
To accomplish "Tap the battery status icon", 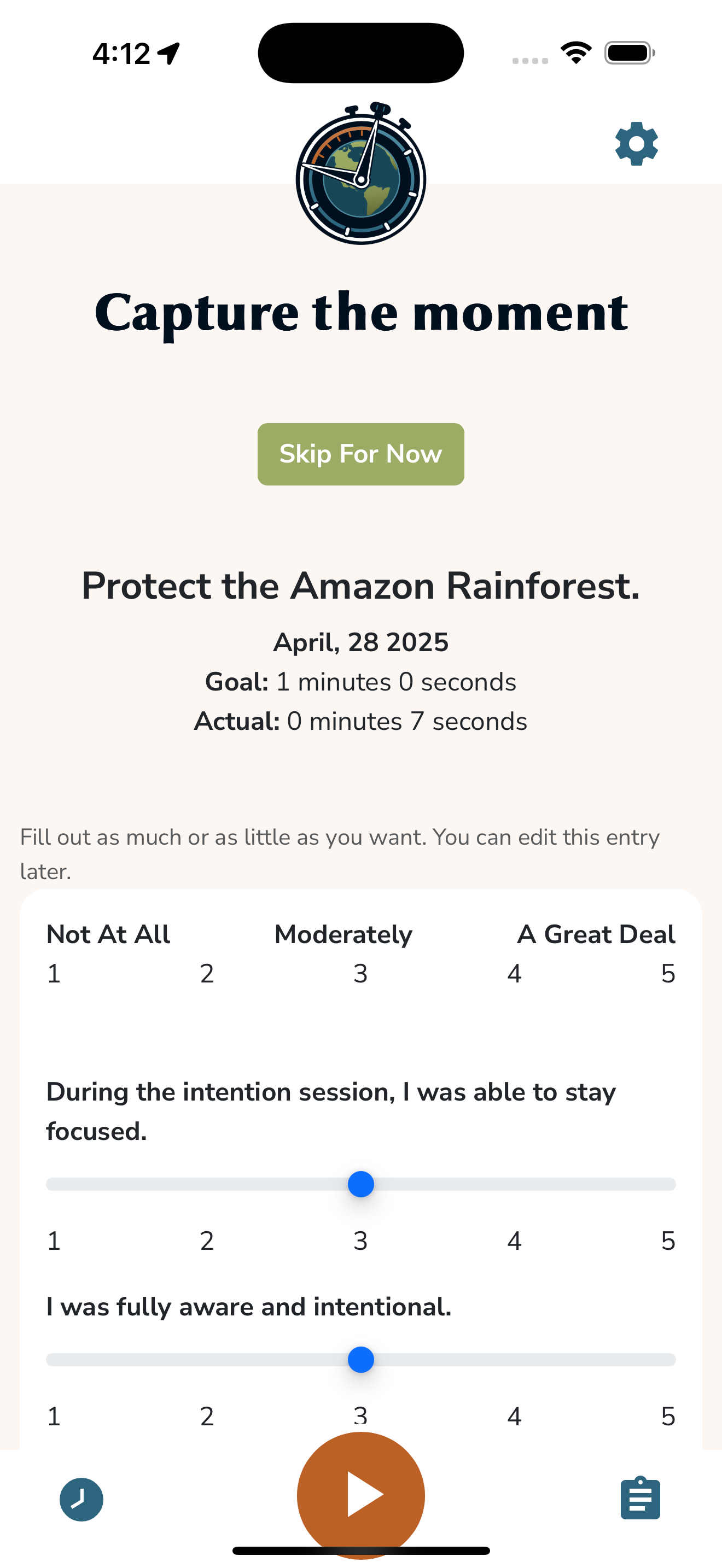I will (630, 53).
